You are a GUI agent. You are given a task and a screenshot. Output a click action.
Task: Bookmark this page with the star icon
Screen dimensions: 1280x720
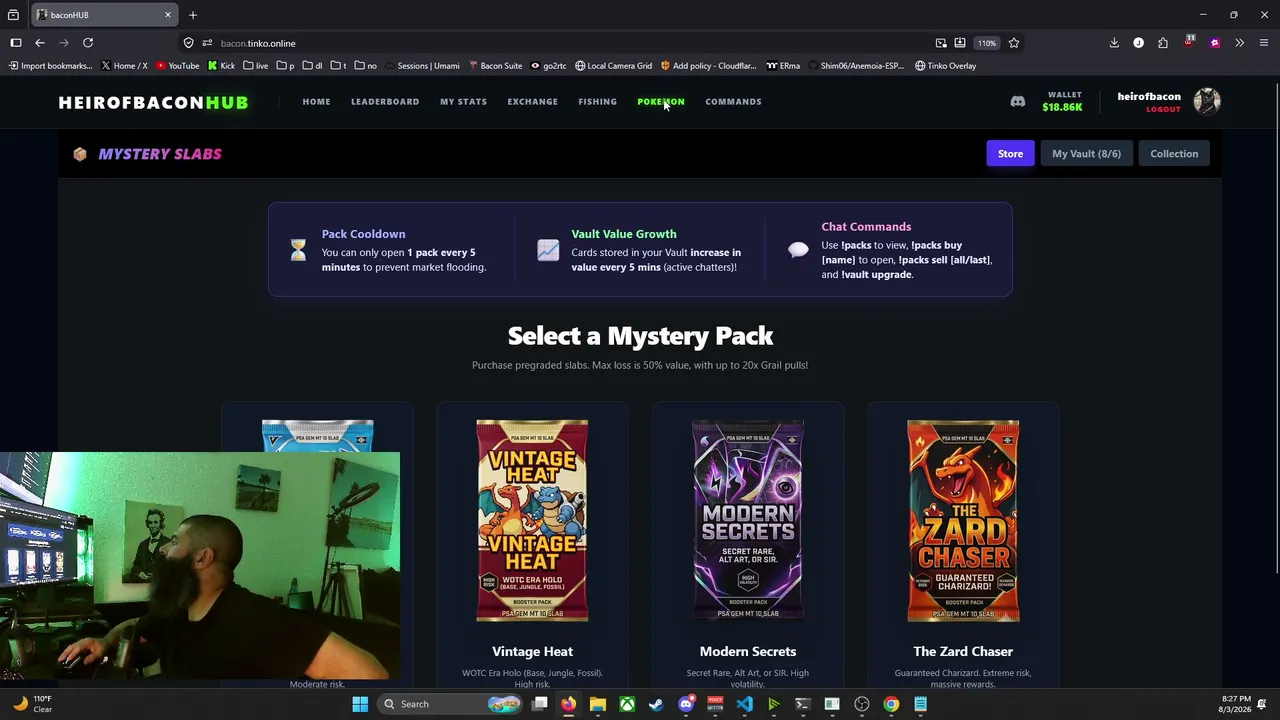click(x=1014, y=43)
